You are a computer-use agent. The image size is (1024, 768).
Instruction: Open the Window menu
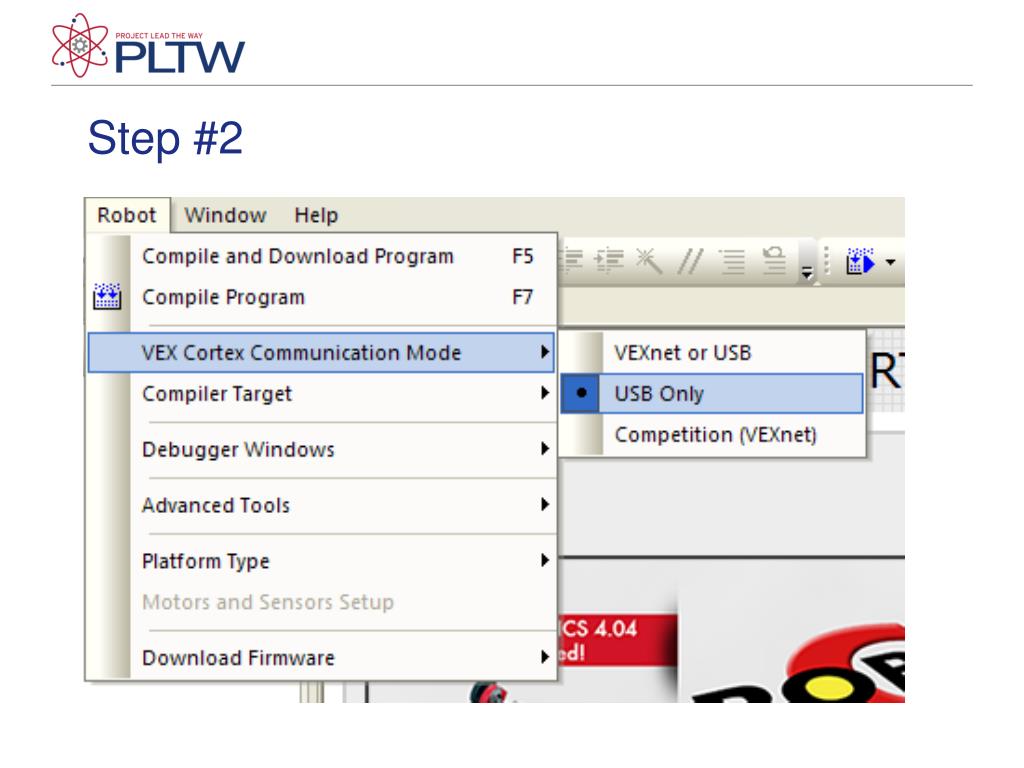tap(225, 215)
